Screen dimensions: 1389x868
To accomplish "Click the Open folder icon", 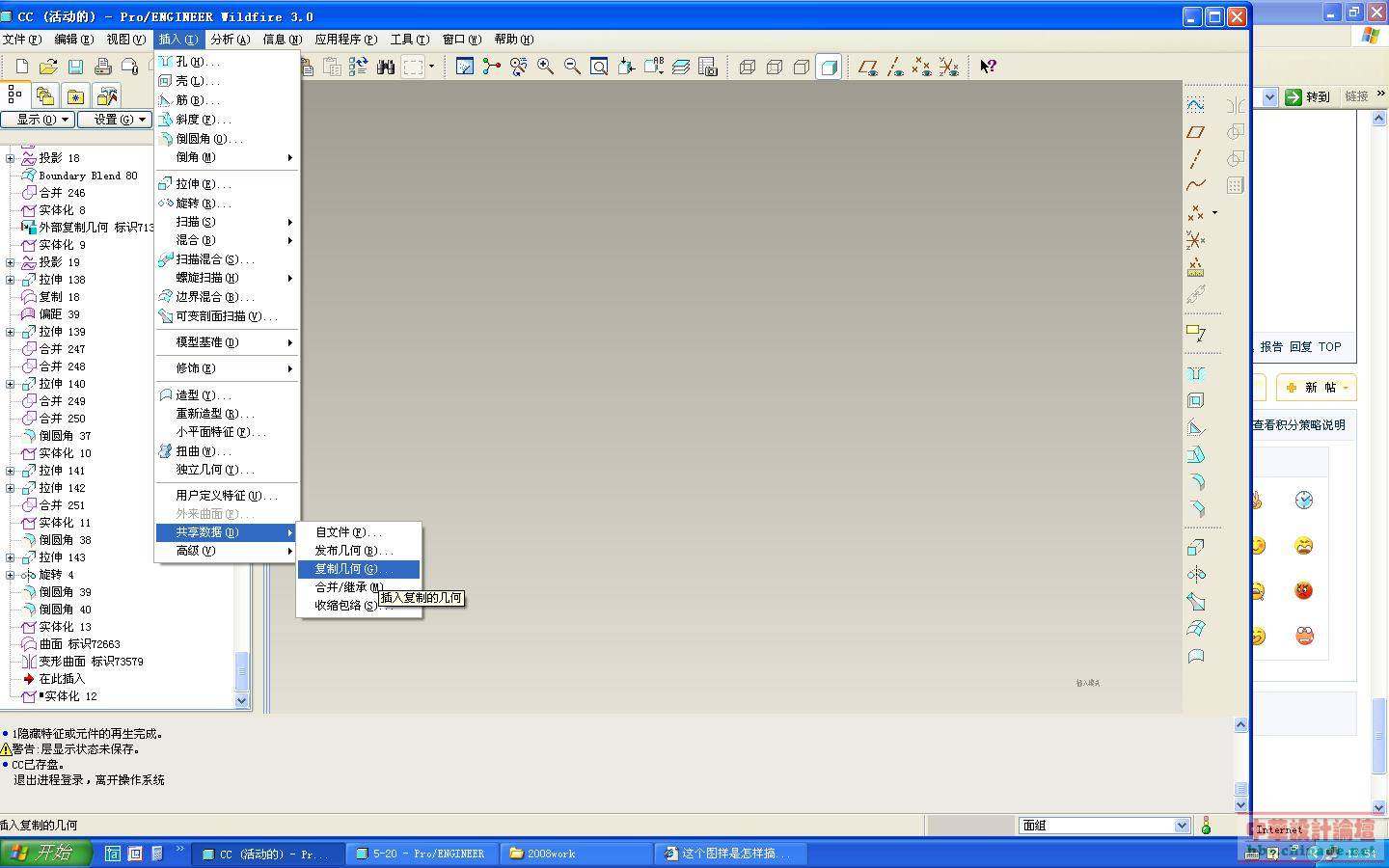I will click(x=48, y=67).
